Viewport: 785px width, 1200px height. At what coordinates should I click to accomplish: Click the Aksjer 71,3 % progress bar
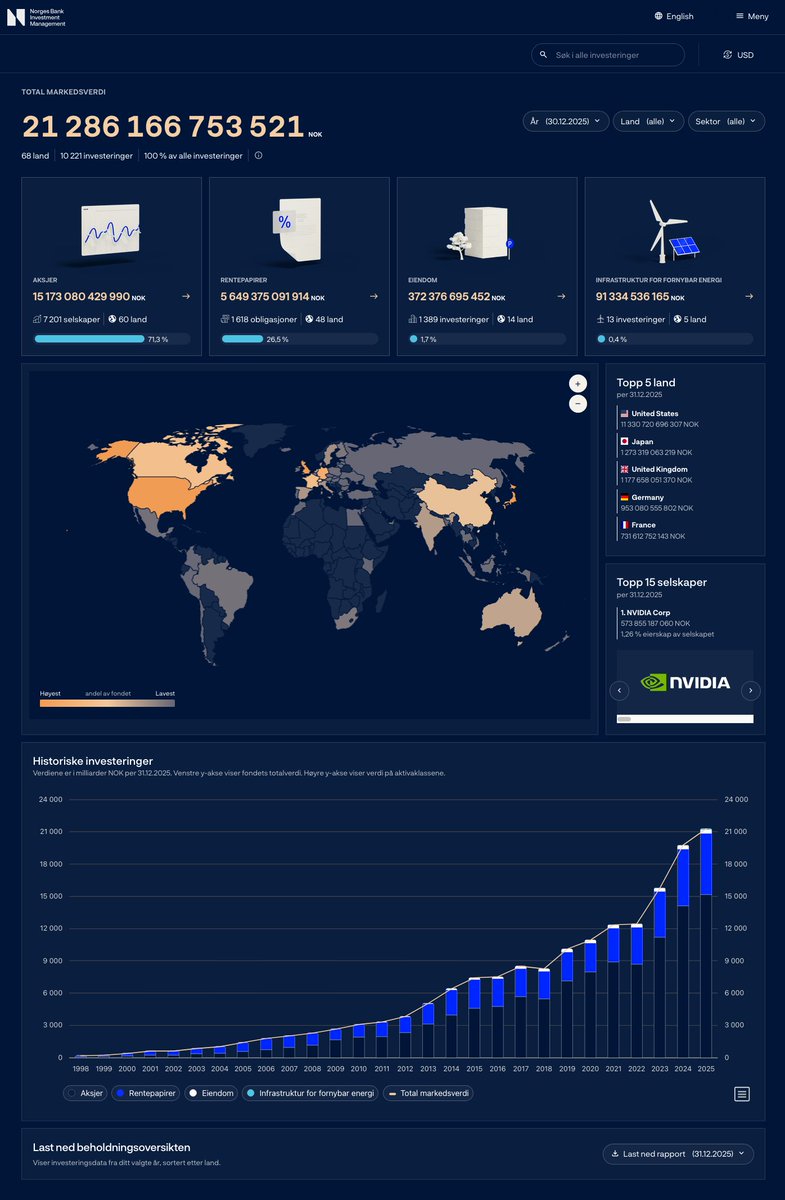coord(111,339)
